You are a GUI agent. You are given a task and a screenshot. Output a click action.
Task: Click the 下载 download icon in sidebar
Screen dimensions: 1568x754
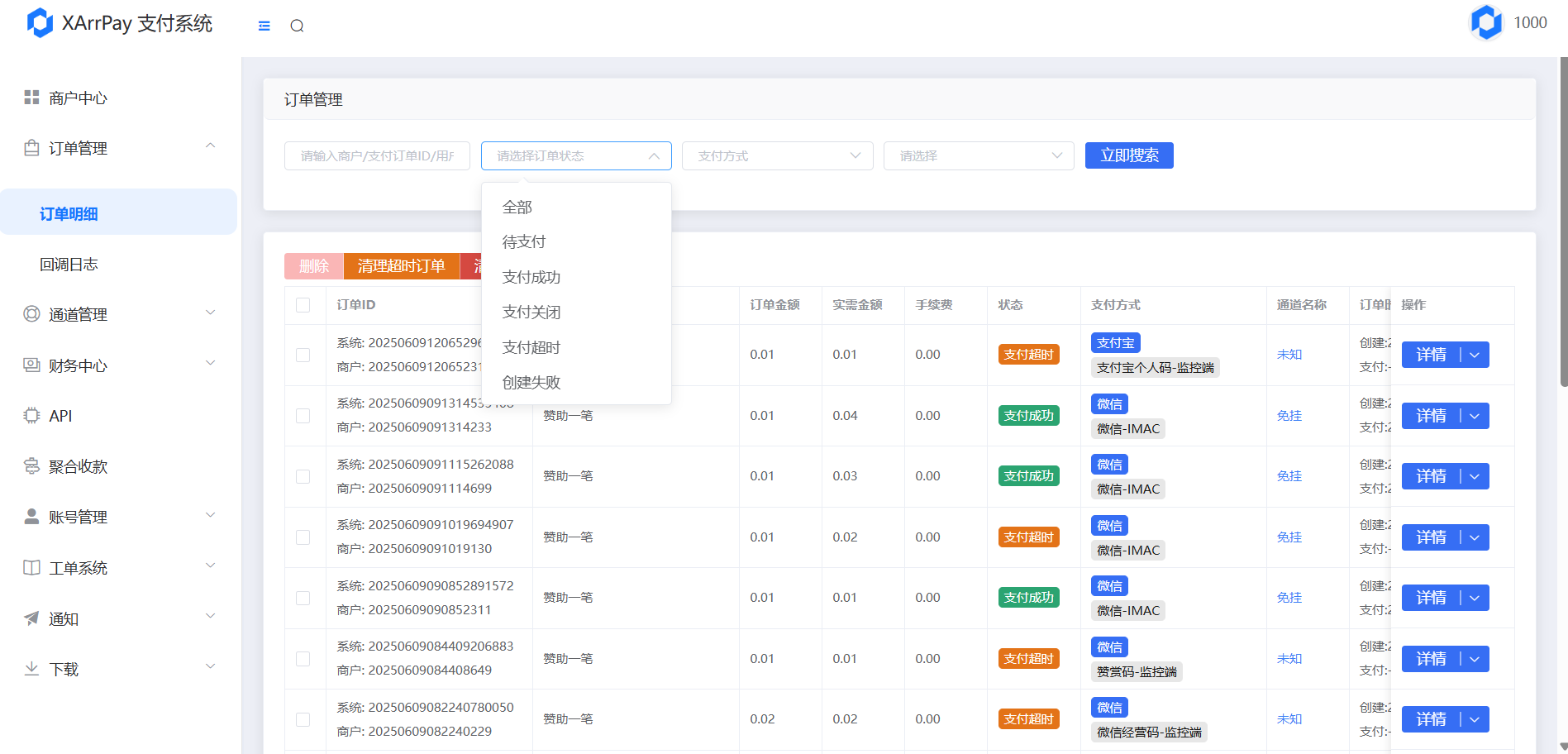click(31, 669)
